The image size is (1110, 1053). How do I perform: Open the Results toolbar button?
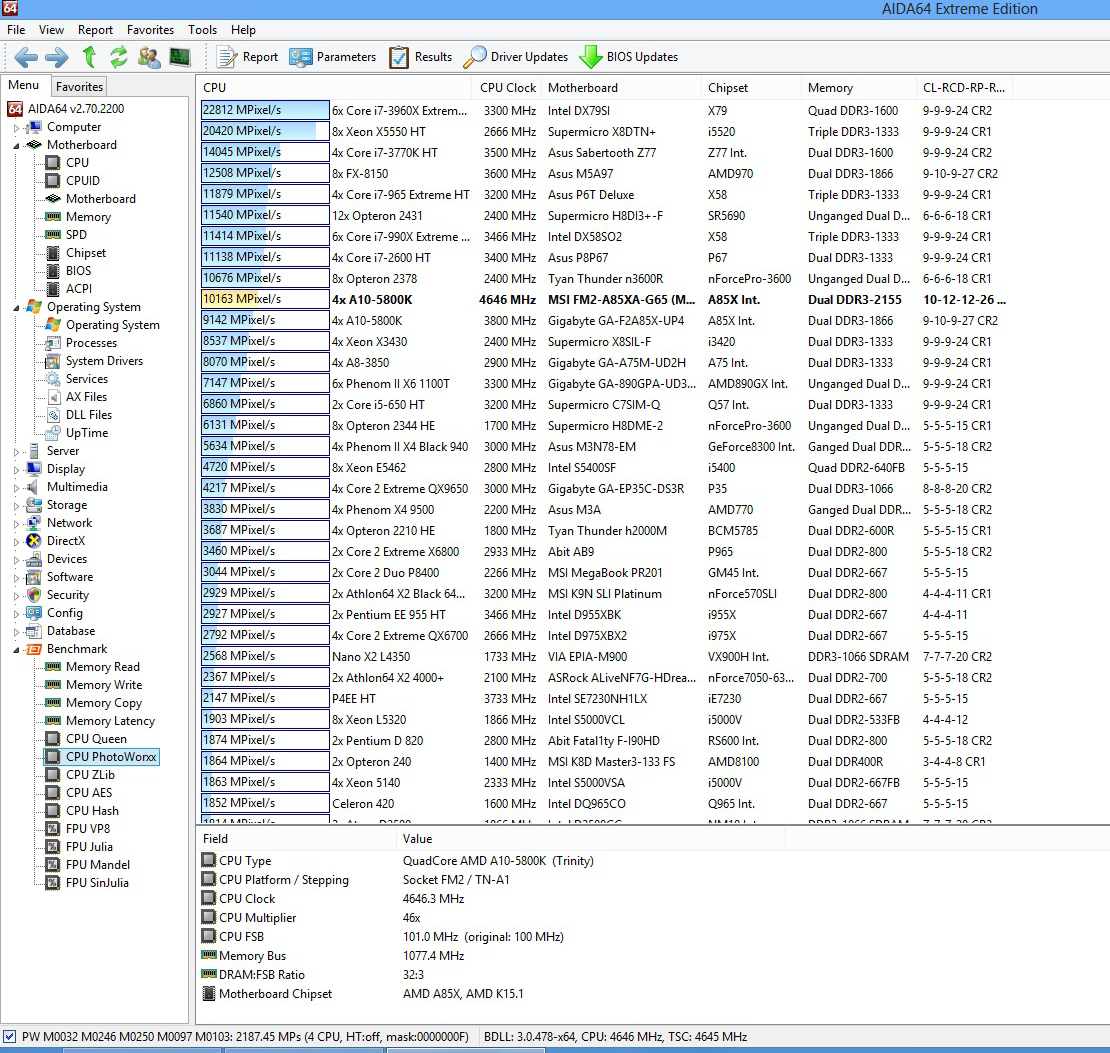[420, 57]
